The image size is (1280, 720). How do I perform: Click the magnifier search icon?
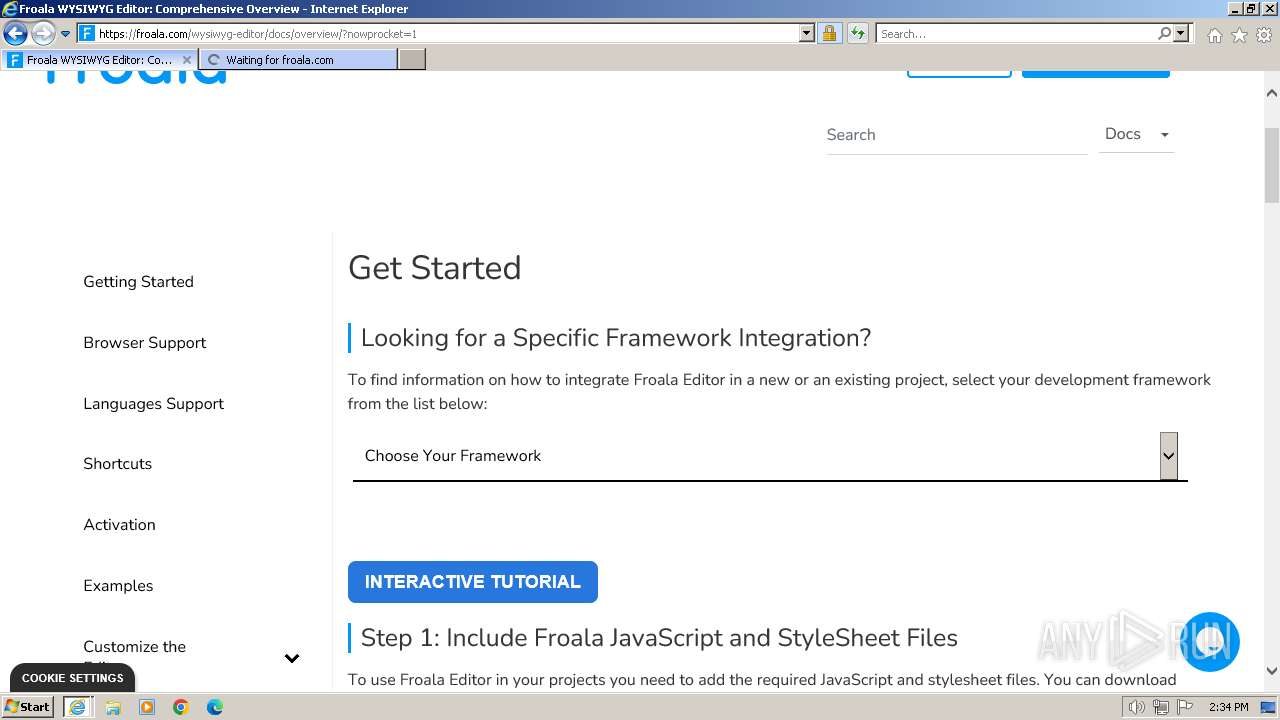click(x=1164, y=33)
